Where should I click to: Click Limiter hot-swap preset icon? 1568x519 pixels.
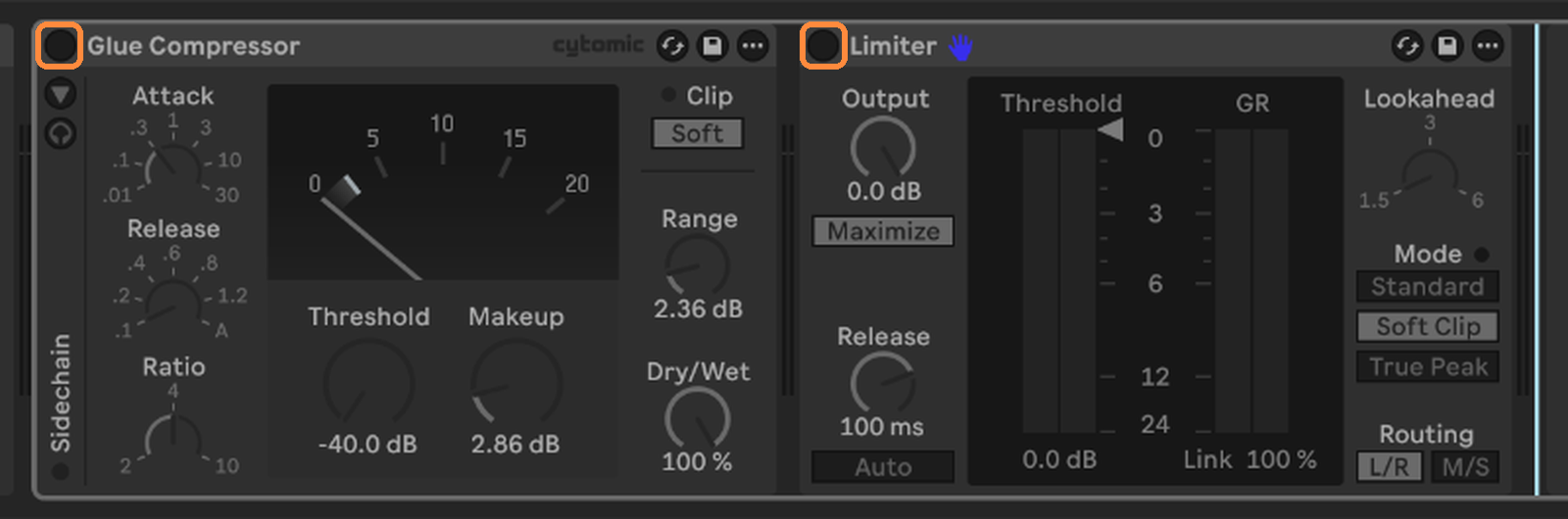tap(1407, 46)
